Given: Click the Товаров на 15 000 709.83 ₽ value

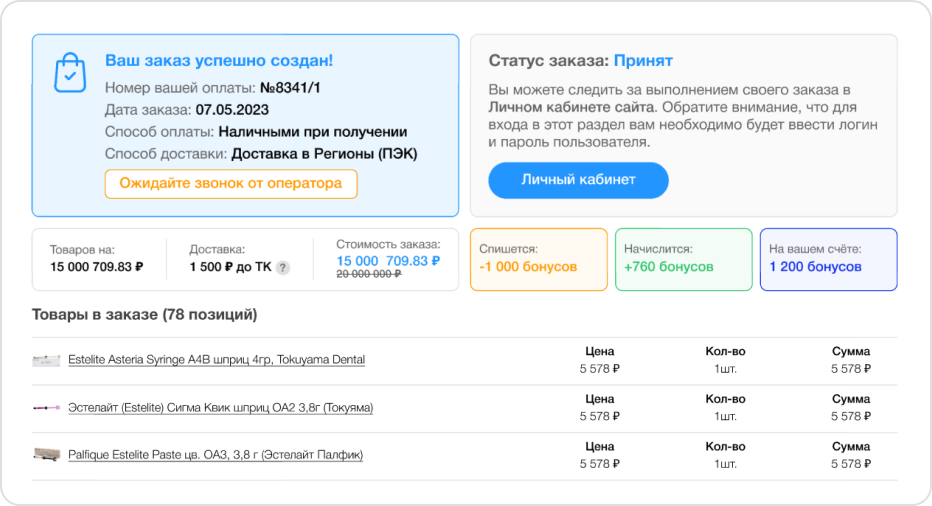Looking at the screenshot, I should tap(96, 267).
